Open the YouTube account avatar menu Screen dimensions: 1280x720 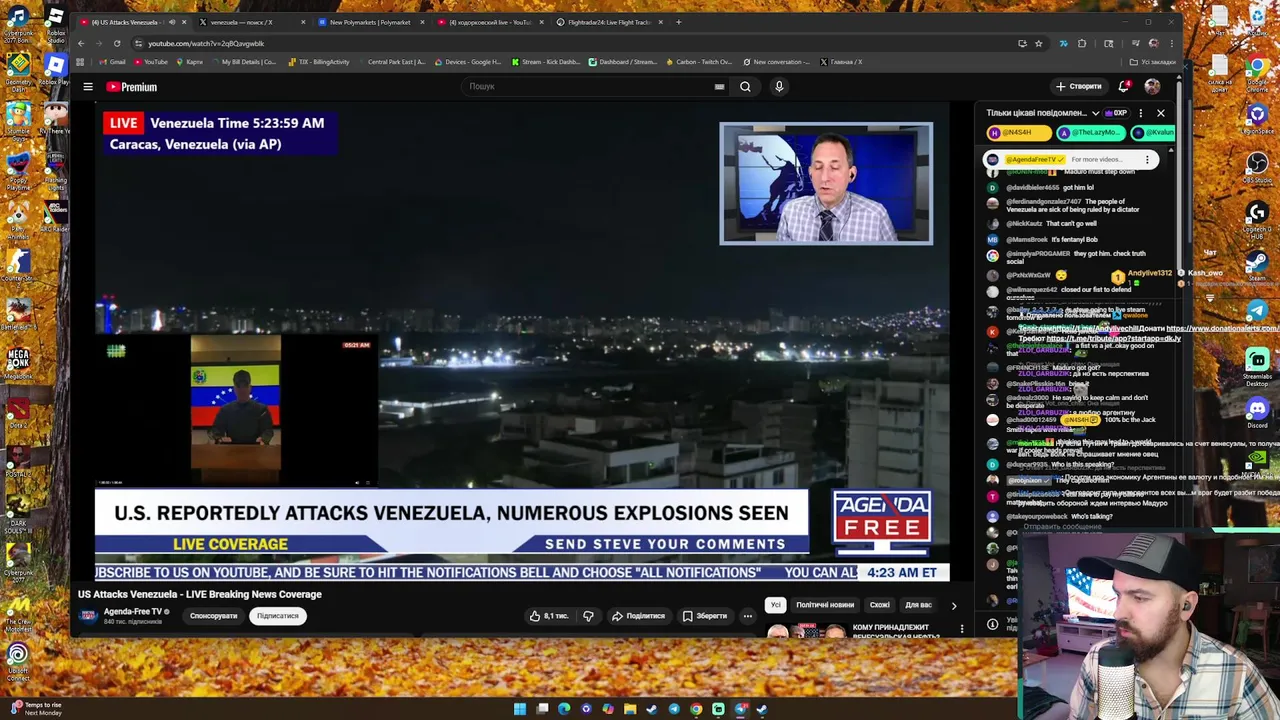click(x=1152, y=86)
